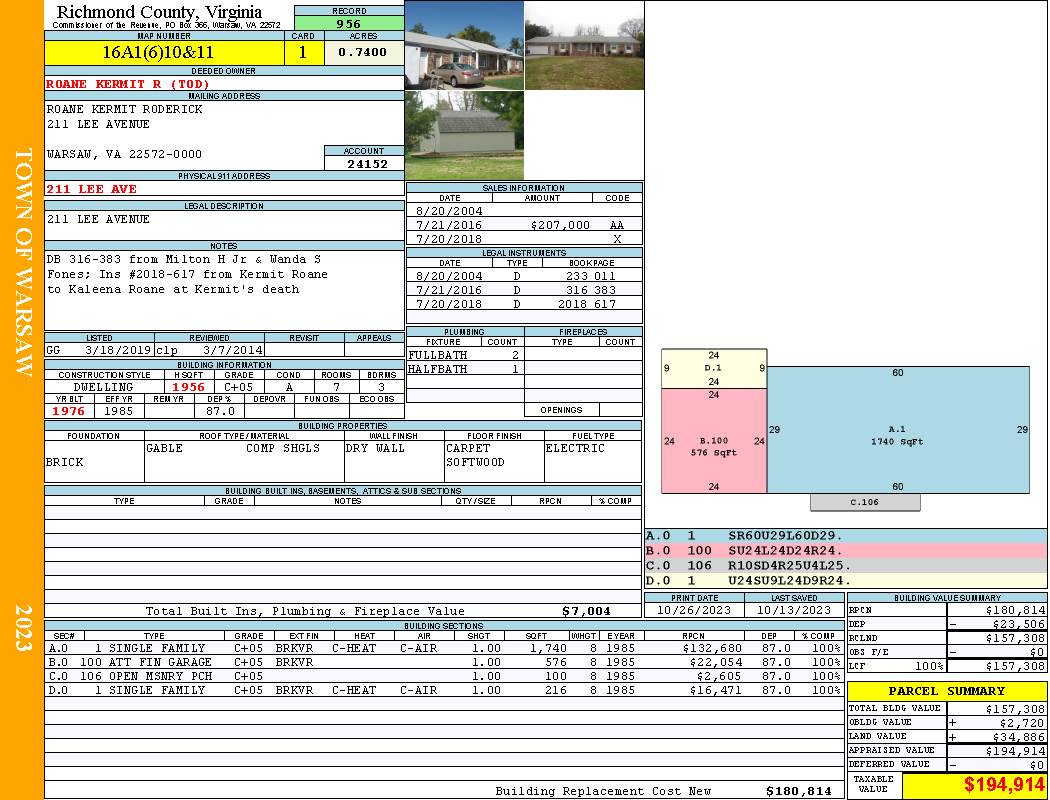Select the PARCEL SUMMARY yellow header

[x=947, y=691]
